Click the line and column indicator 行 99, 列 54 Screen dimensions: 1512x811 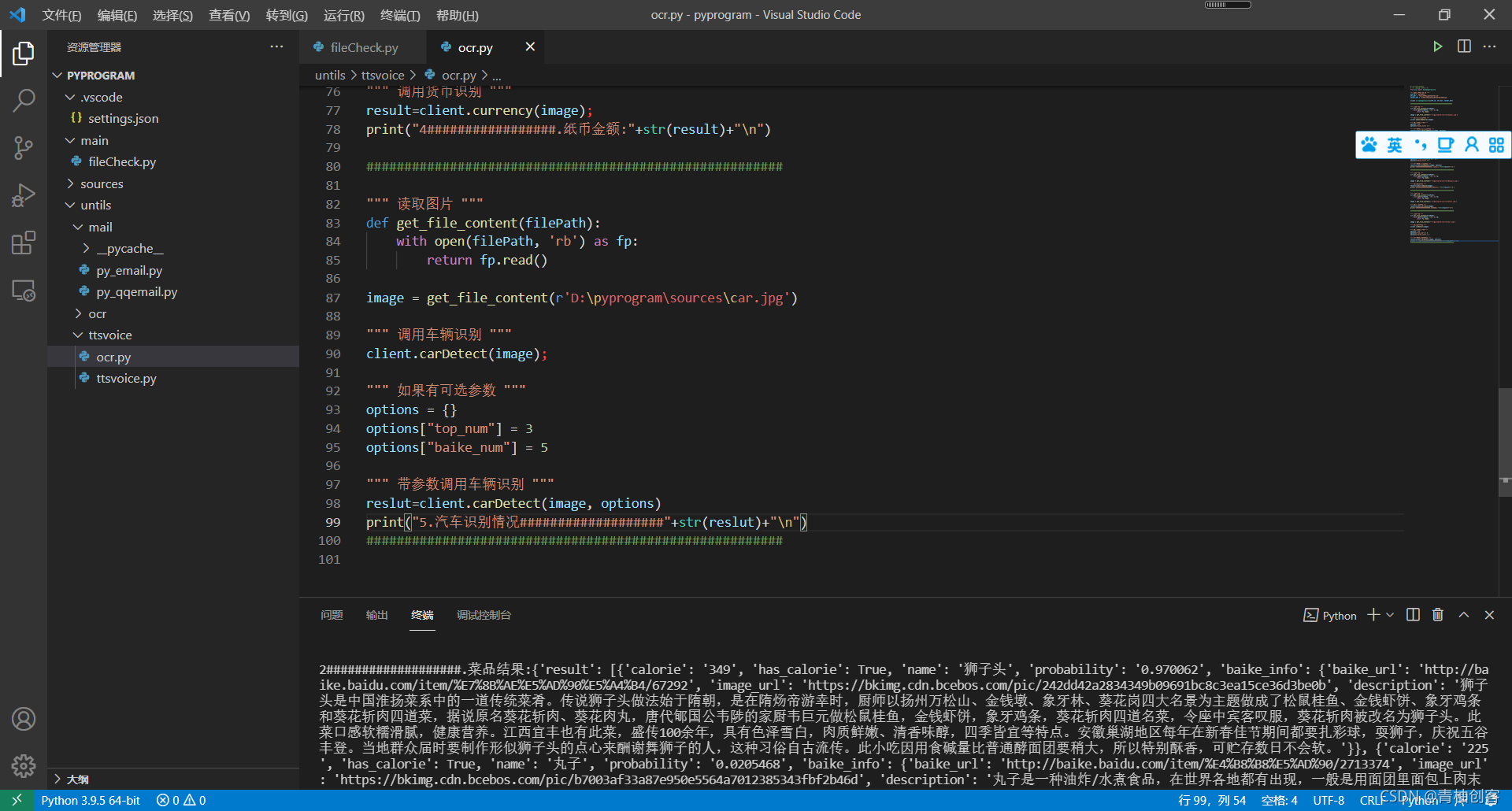[1212, 800]
